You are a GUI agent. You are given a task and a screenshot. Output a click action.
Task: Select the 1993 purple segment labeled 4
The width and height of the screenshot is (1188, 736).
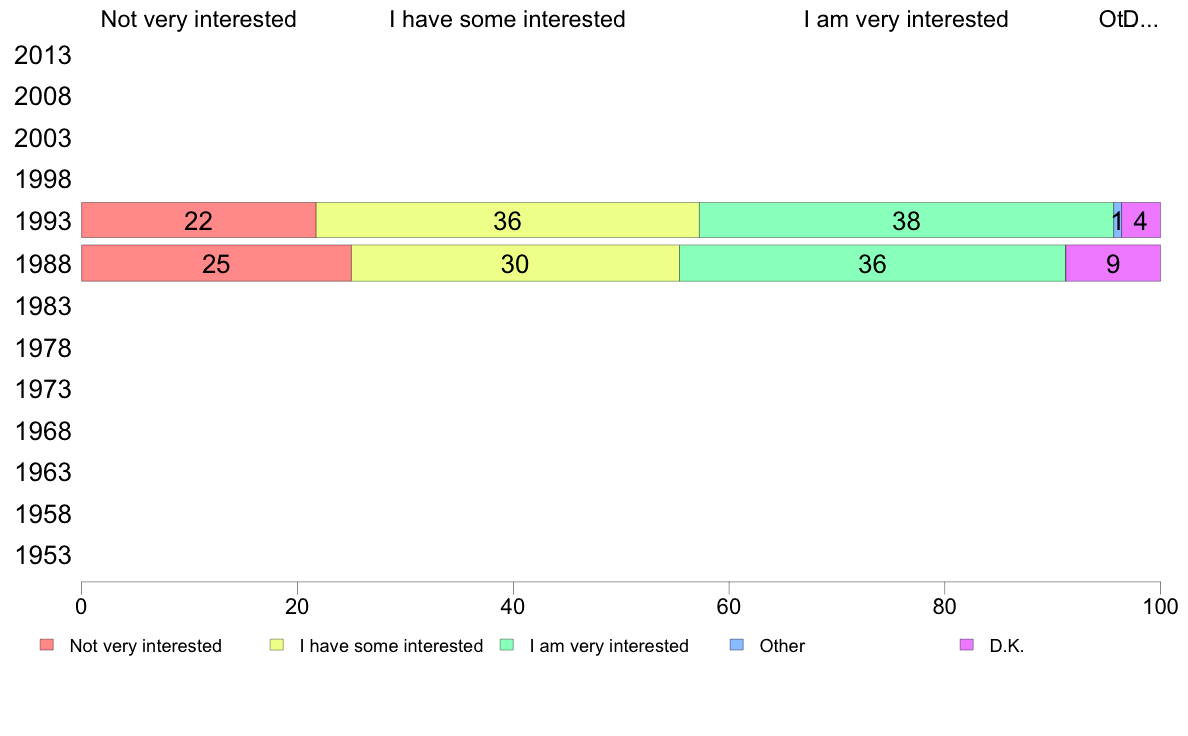click(1141, 221)
